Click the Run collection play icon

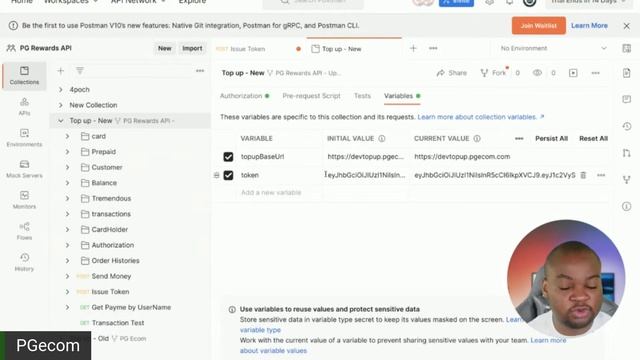[573, 73]
